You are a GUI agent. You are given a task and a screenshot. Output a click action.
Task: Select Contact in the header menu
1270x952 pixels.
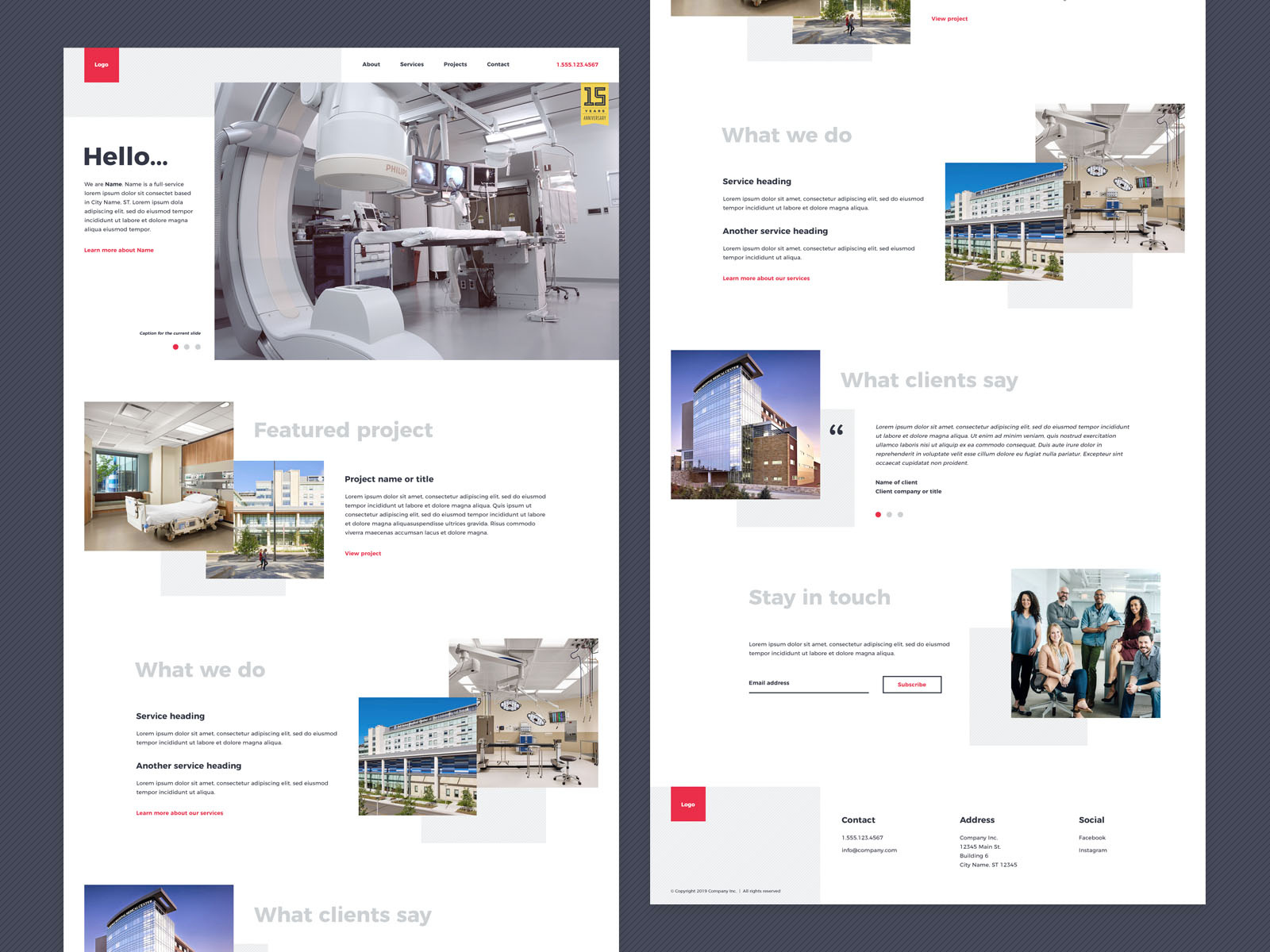point(498,64)
